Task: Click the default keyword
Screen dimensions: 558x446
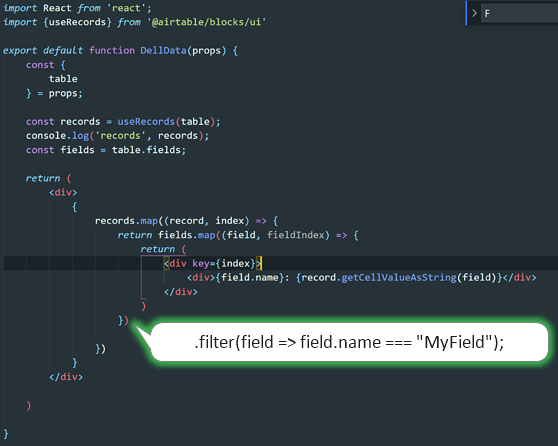Action: pos(63,51)
